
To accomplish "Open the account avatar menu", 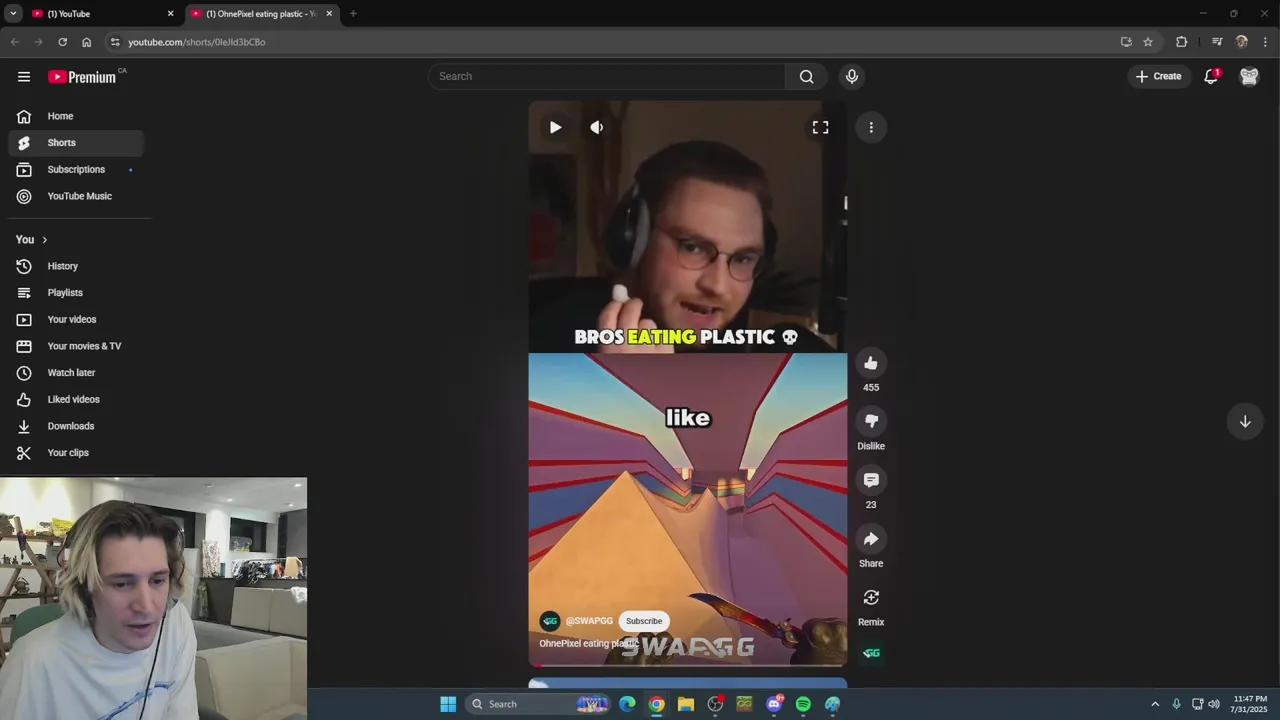I will [x=1249, y=77].
